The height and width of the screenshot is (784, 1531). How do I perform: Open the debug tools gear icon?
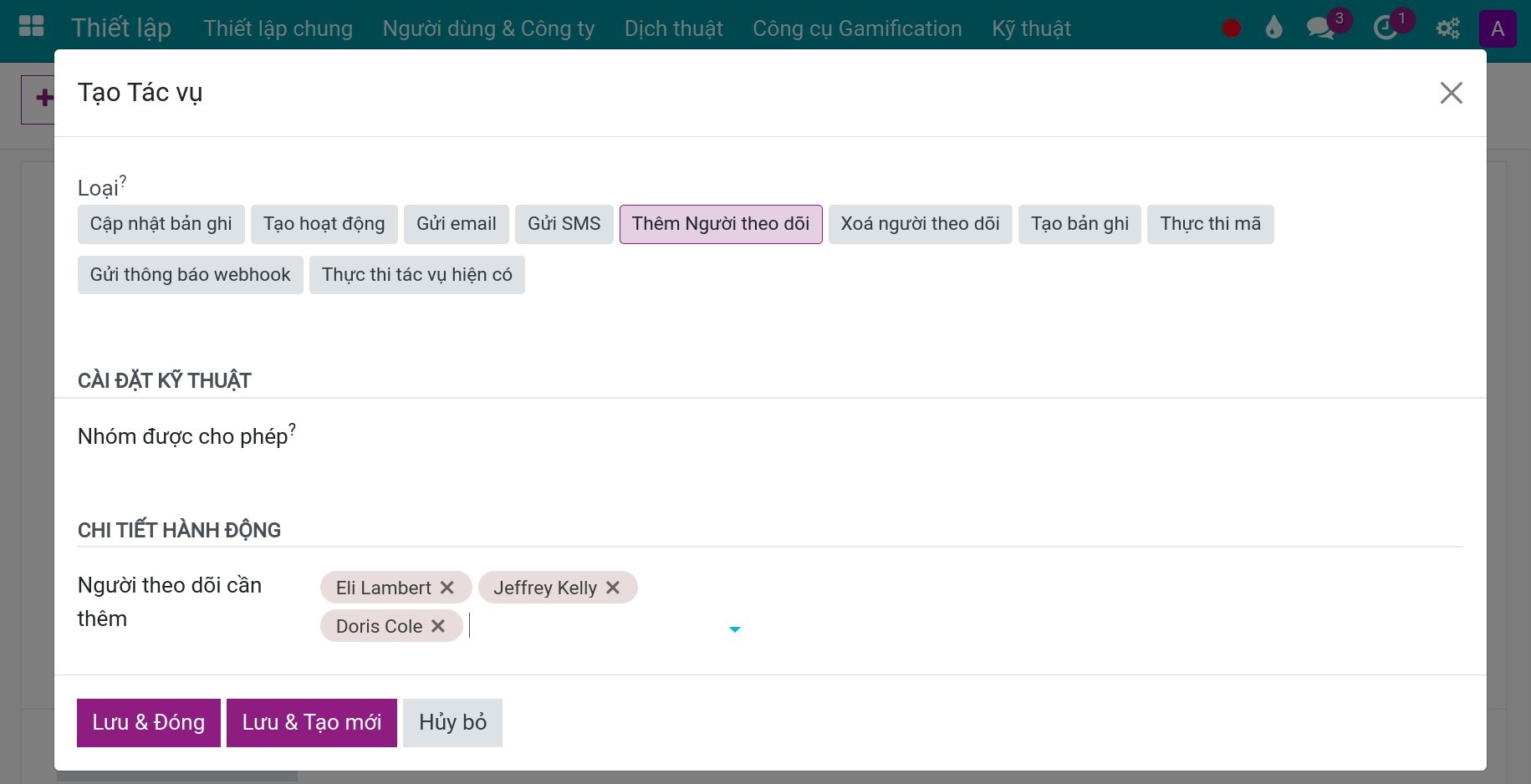click(1447, 28)
